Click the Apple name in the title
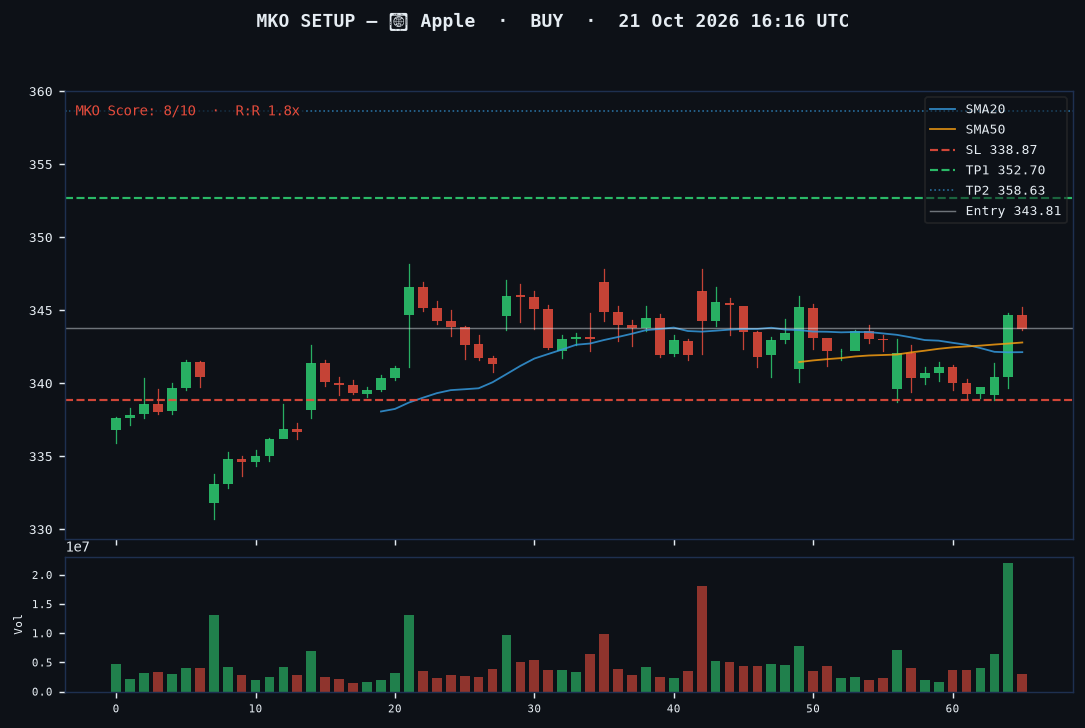This screenshot has height=728, width=1085. tap(448, 21)
